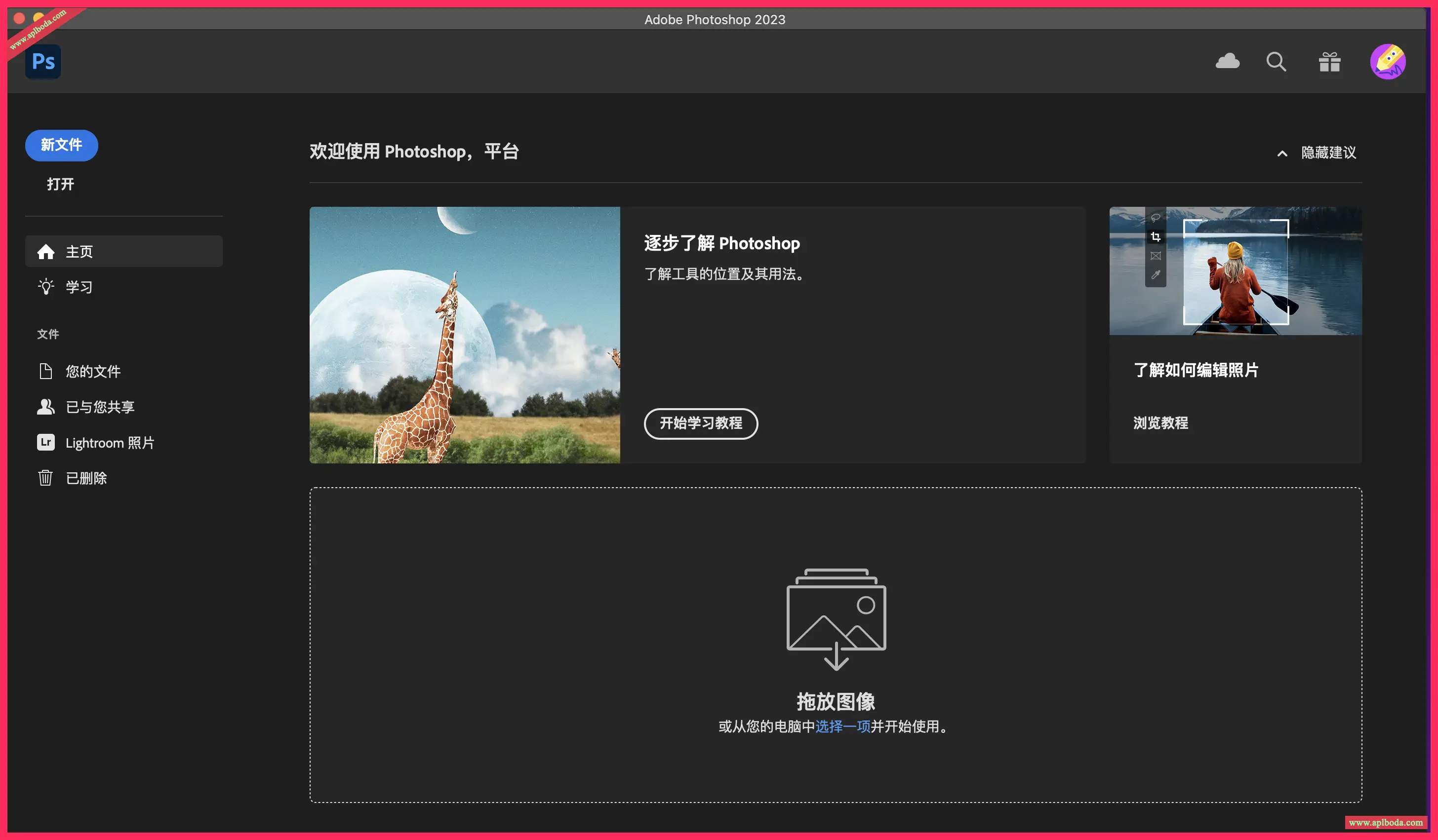
Task: Click the canoe photo editing thumbnail
Action: tap(1236, 271)
